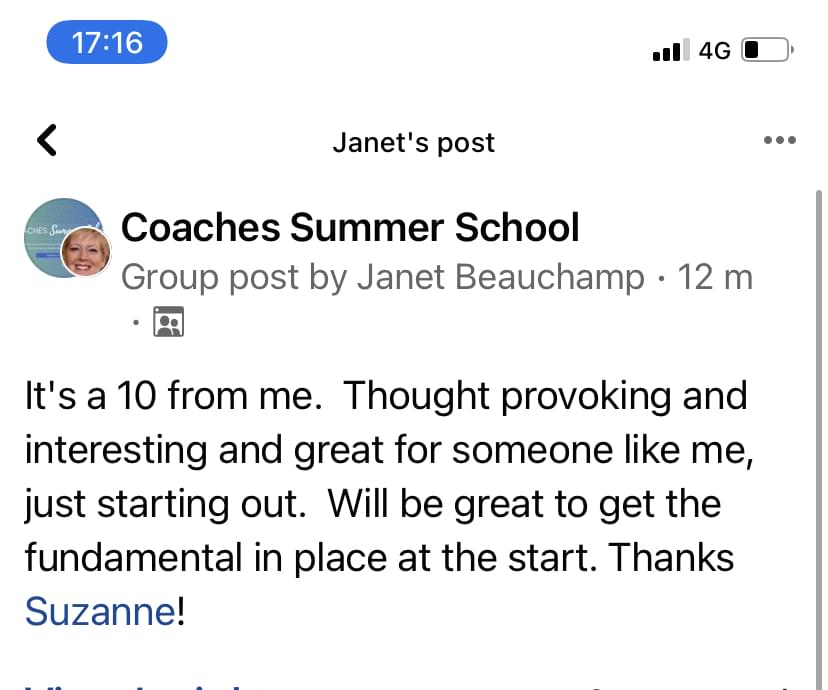Tap the 4G network indicator
The width and height of the screenshot is (828, 690).
click(715, 49)
